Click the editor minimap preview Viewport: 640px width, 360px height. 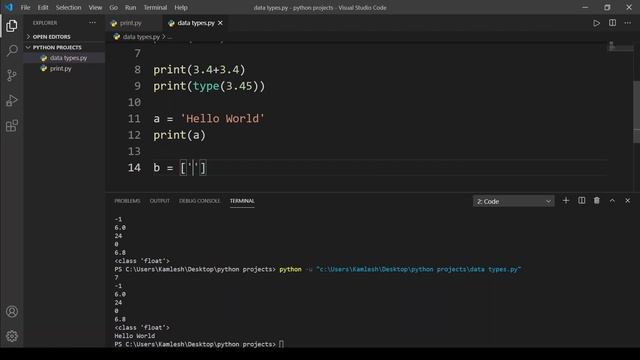620,47
